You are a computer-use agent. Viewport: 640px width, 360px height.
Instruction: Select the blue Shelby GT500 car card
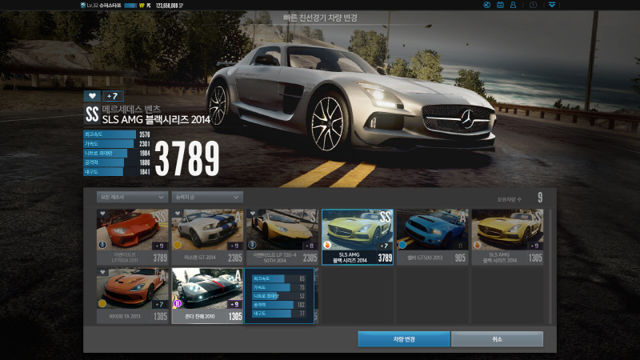click(432, 237)
